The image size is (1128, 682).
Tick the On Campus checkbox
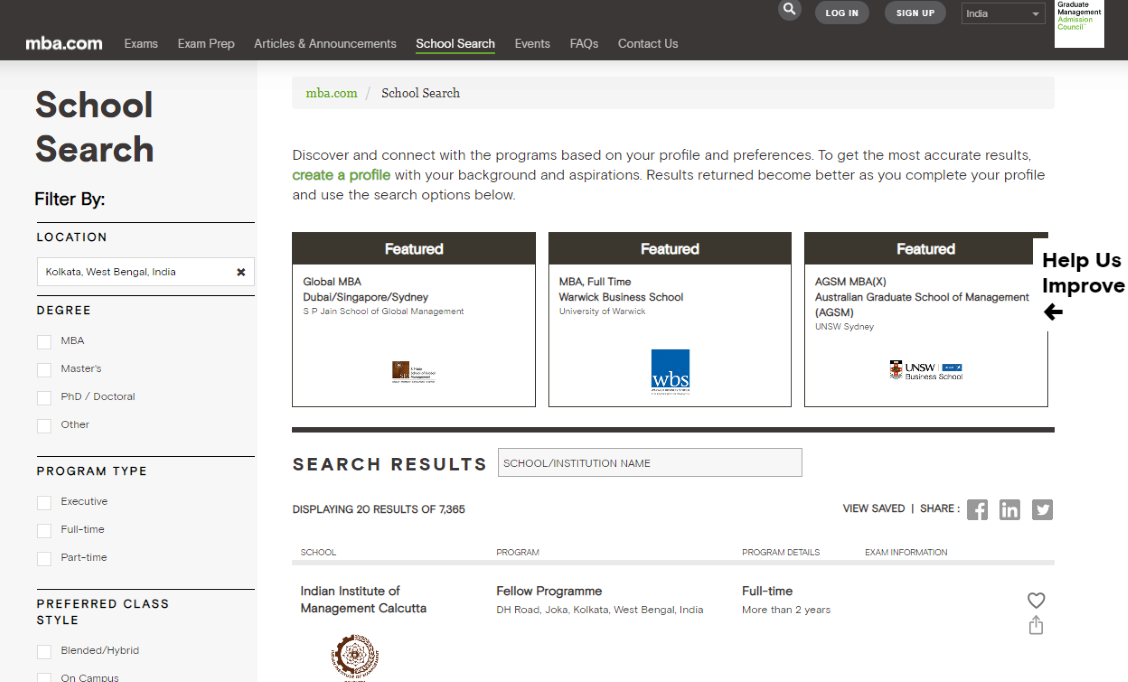tap(45, 678)
